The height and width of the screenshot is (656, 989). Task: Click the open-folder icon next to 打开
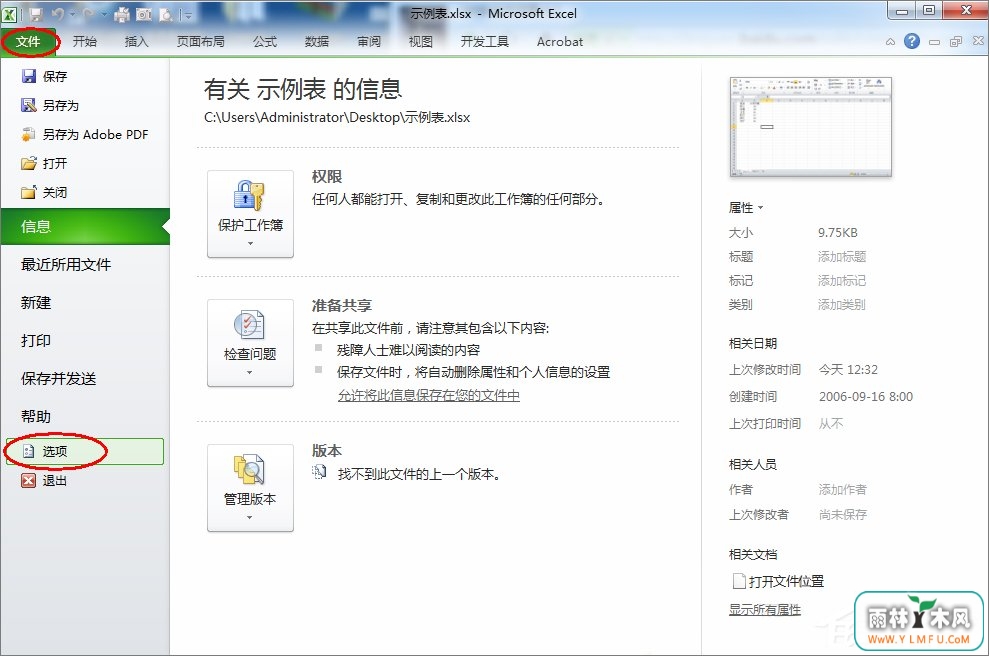pyautogui.click(x=28, y=163)
